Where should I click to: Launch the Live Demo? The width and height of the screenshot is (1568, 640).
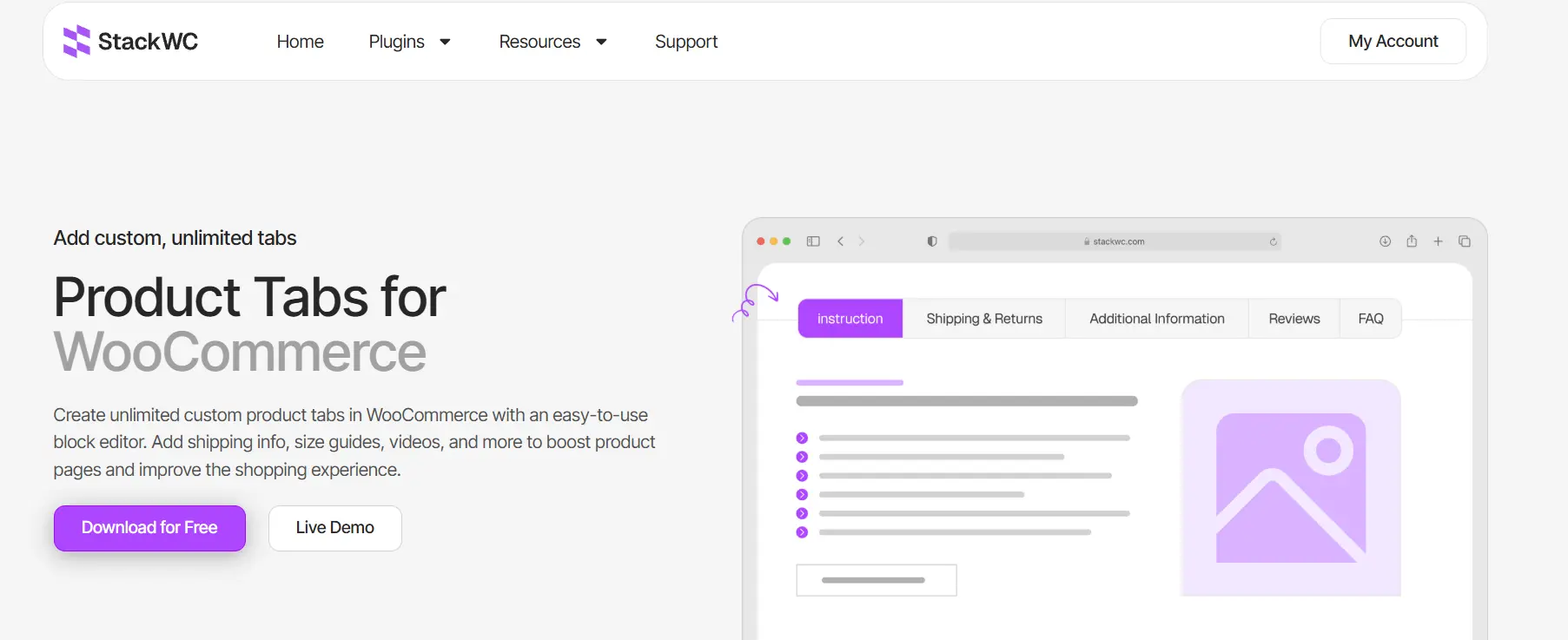coord(334,528)
